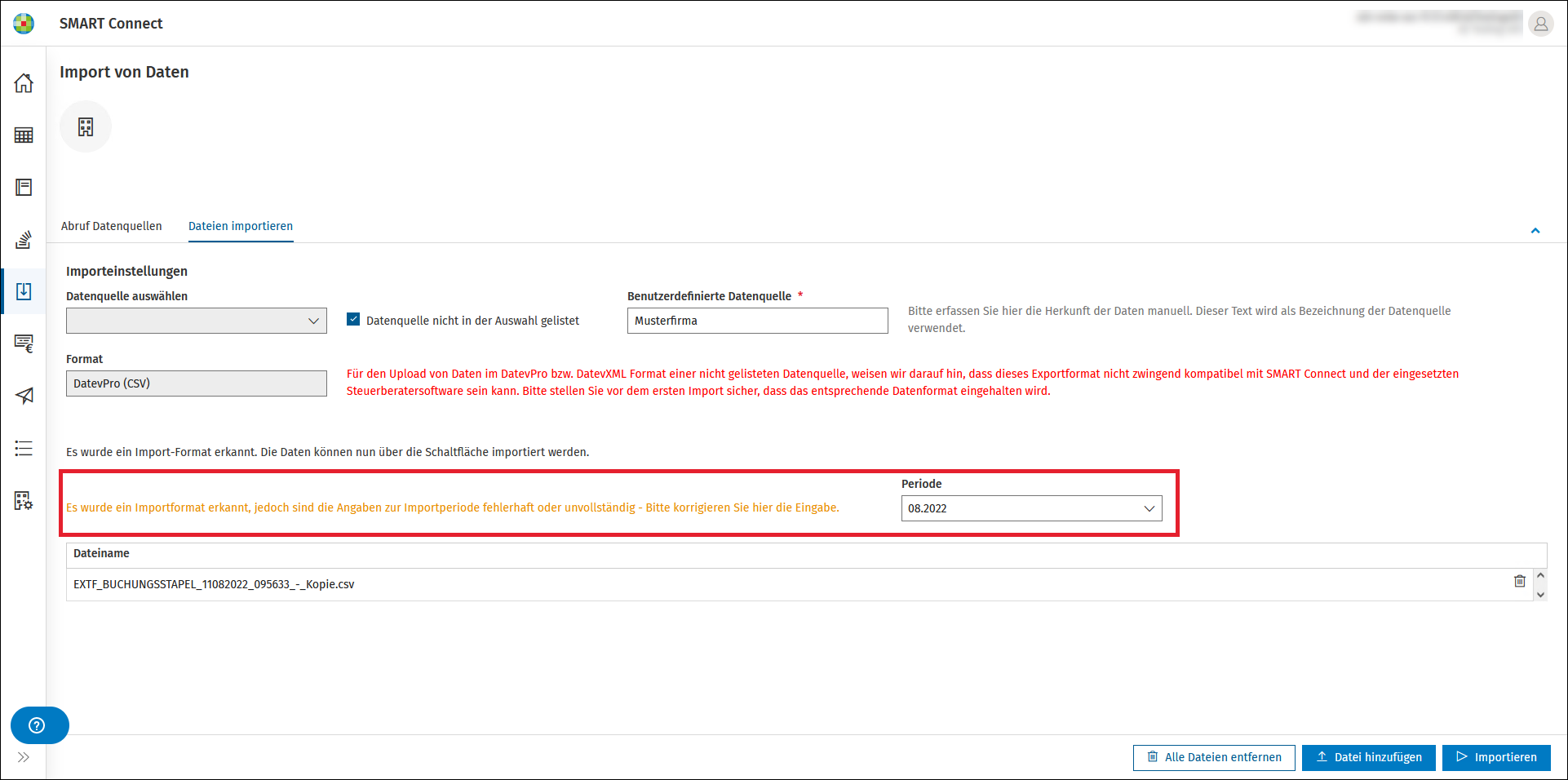Click the Import von Daten heading
Viewport: 1568px width, 780px height.
124,72
